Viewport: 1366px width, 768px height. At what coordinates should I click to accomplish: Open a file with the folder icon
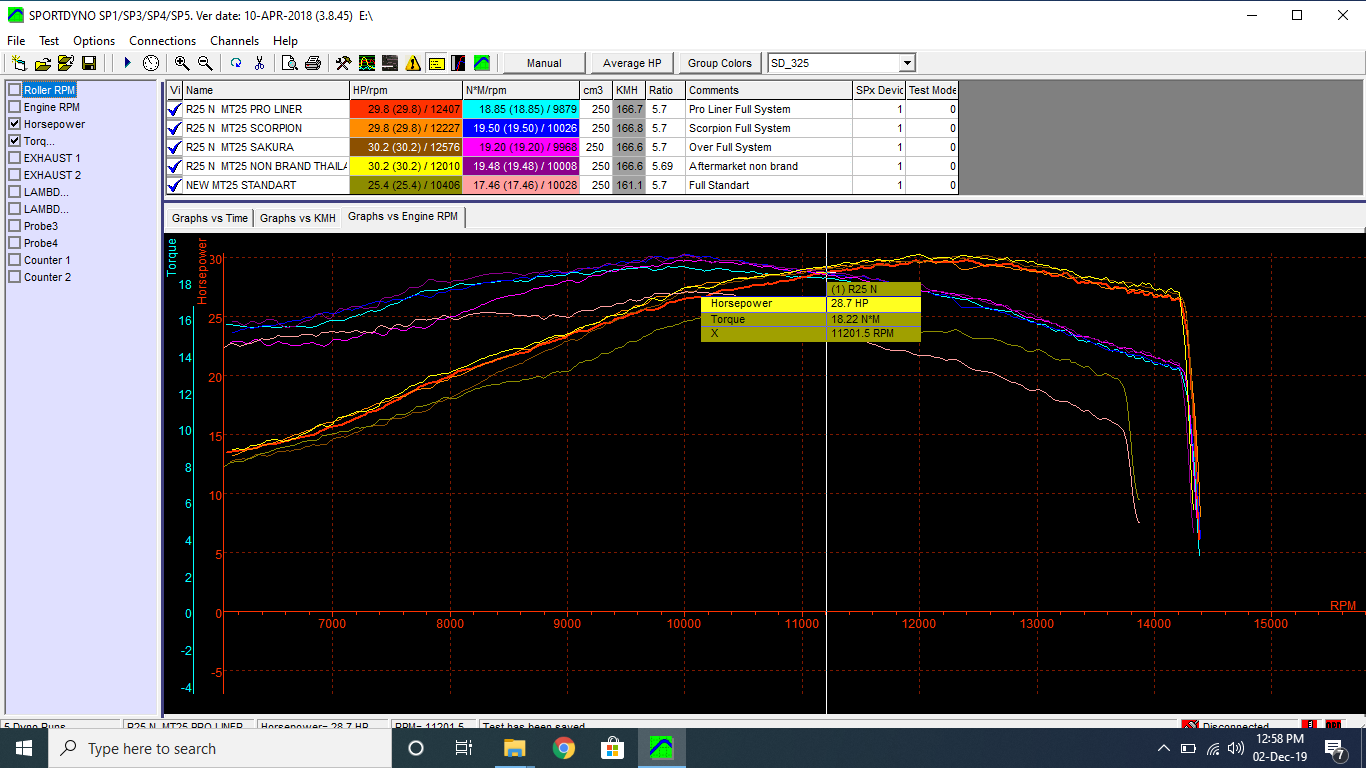pyautogui.click(x=42, y=63)
